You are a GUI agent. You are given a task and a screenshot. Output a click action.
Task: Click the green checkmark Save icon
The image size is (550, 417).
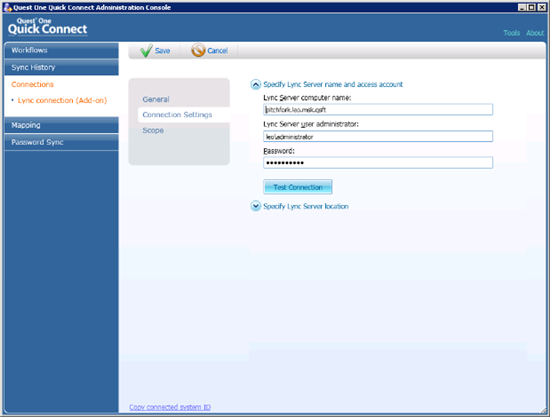point(146,51)
